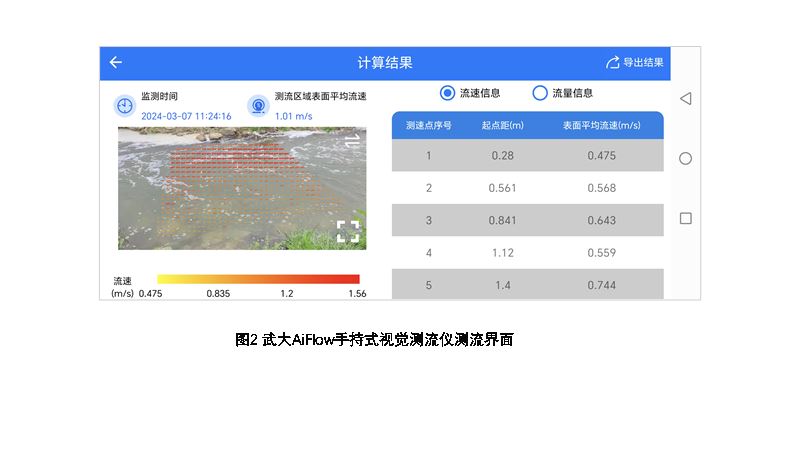Click the average surface velocity icon
The height and width of the screenshot is (449, 800).
pyautogui.click(x=258, y=105)
